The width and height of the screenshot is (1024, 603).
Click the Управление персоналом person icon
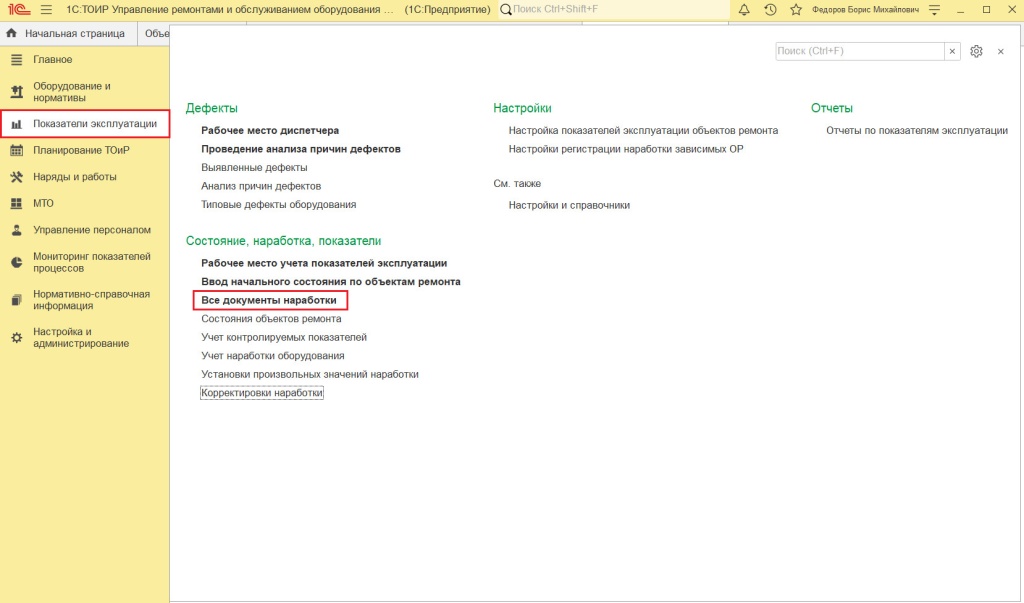16,230
